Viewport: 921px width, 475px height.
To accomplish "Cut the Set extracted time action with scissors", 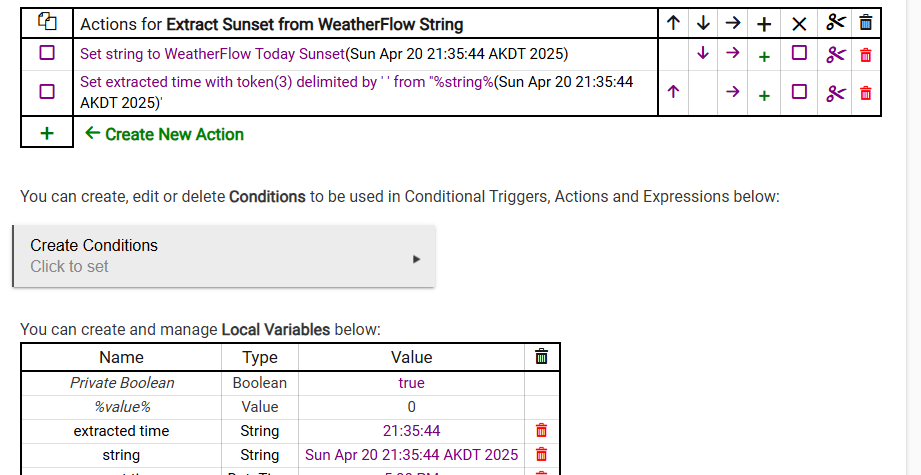I will click(x=835, y=93).
